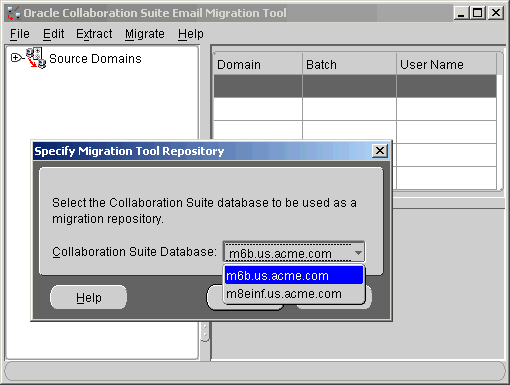Click the Batch column header

click(x=349, y=64)
